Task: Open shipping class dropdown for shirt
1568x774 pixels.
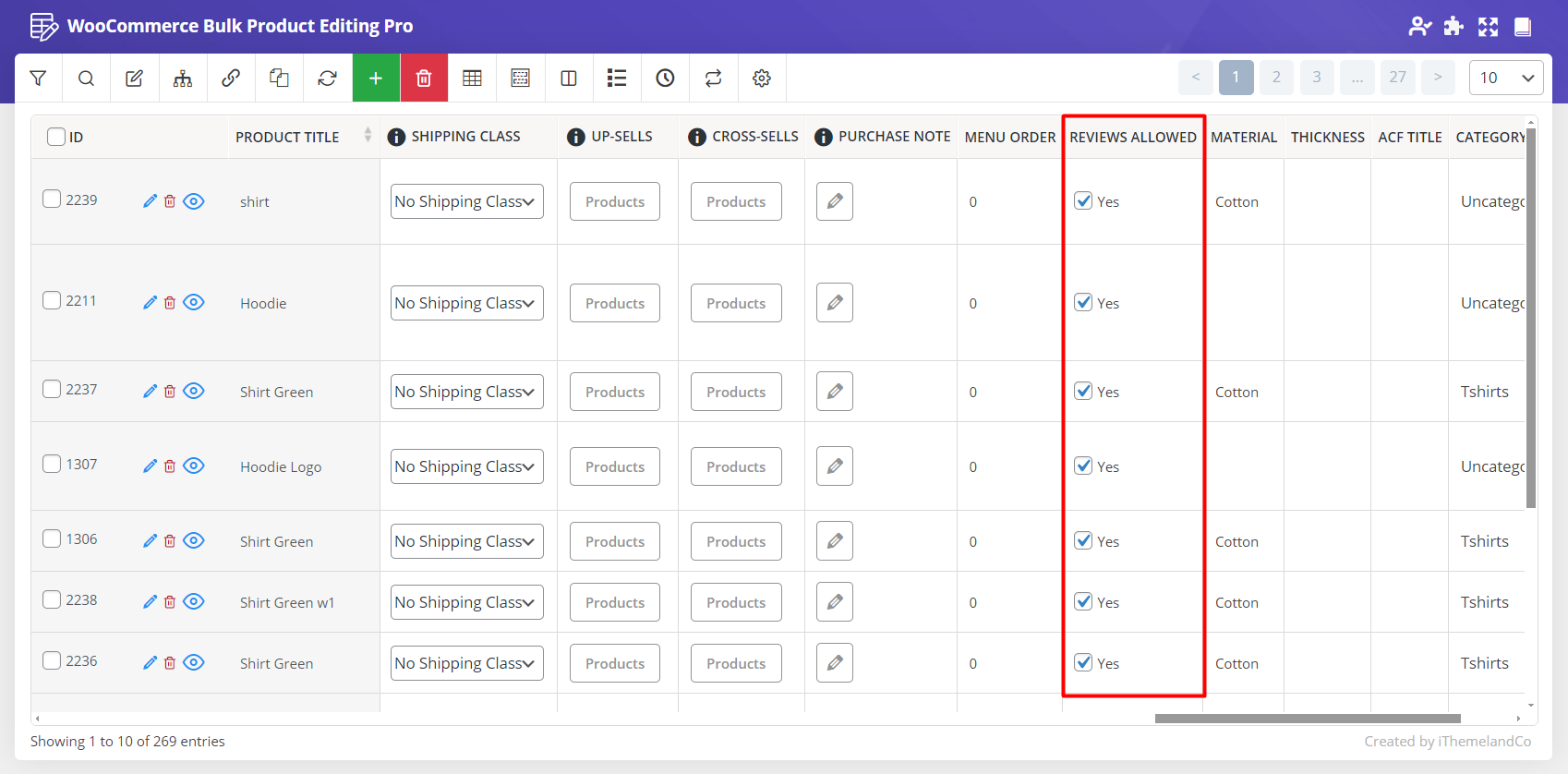Action: pos(466,201)
